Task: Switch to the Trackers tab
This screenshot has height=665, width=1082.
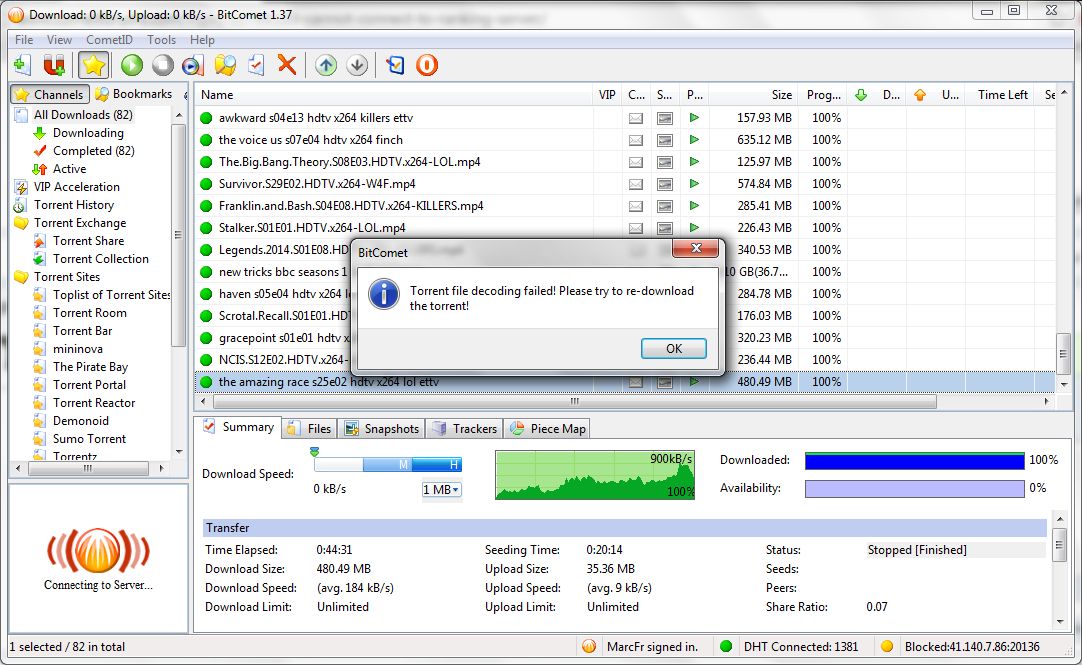Action: (464, 428)
